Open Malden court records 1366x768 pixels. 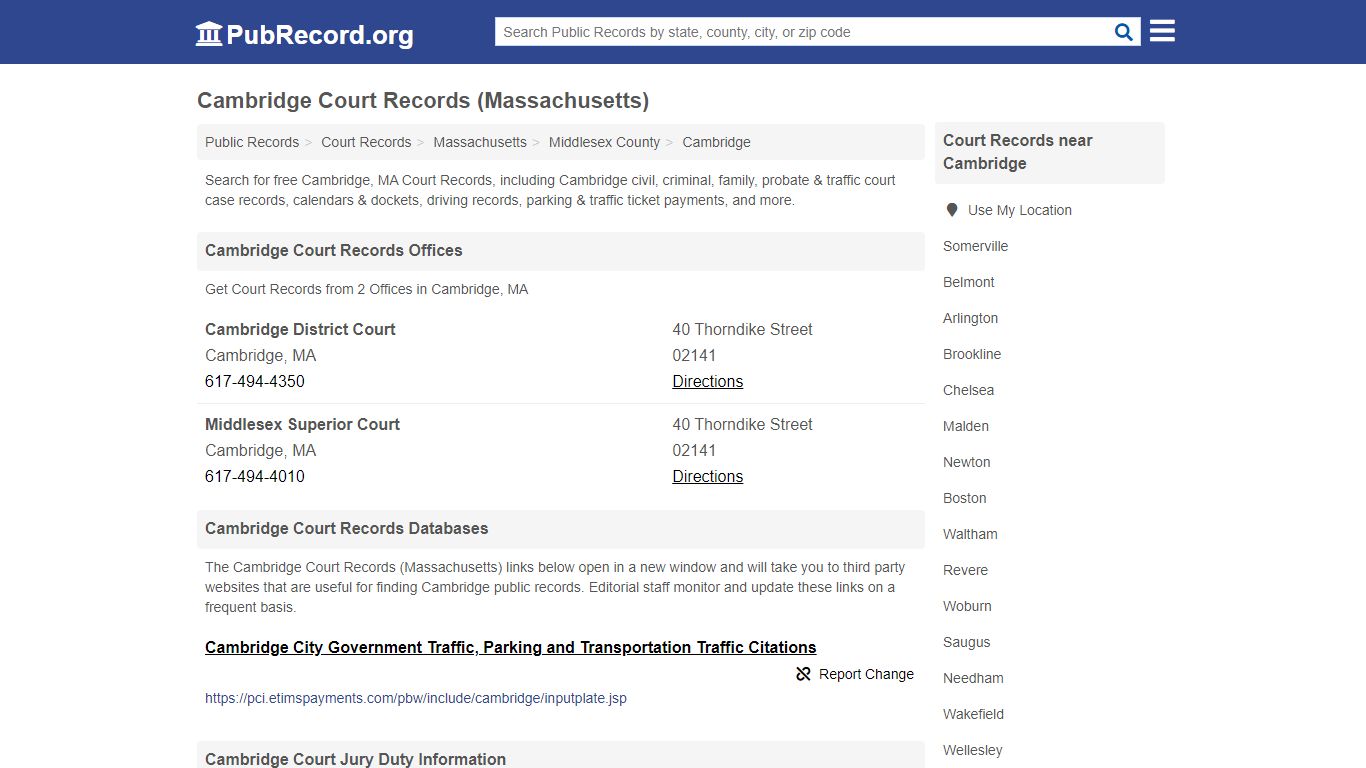(x=966, y=426)
